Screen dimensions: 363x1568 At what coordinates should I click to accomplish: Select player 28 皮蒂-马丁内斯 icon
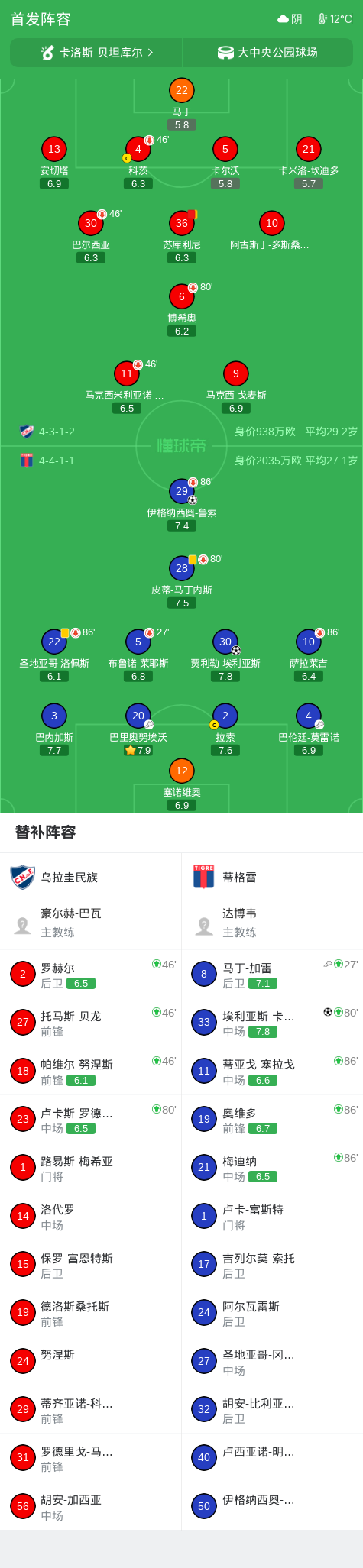pos(181,568)
